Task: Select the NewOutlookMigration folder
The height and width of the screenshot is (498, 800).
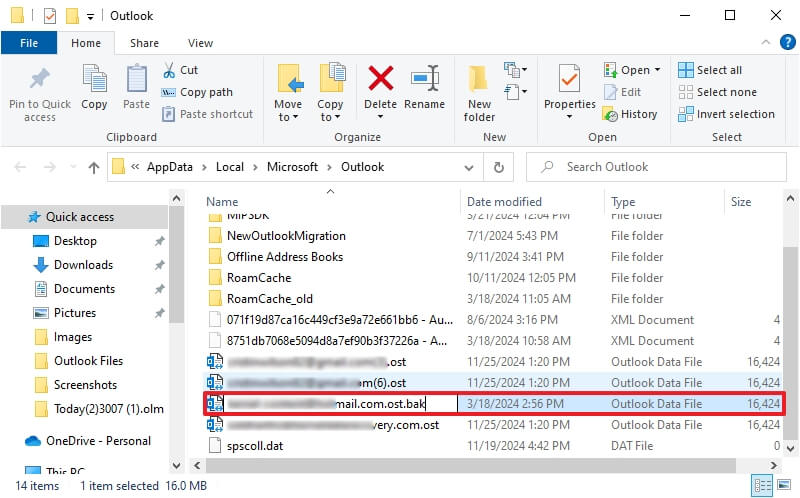Action: tap(286, 236)
